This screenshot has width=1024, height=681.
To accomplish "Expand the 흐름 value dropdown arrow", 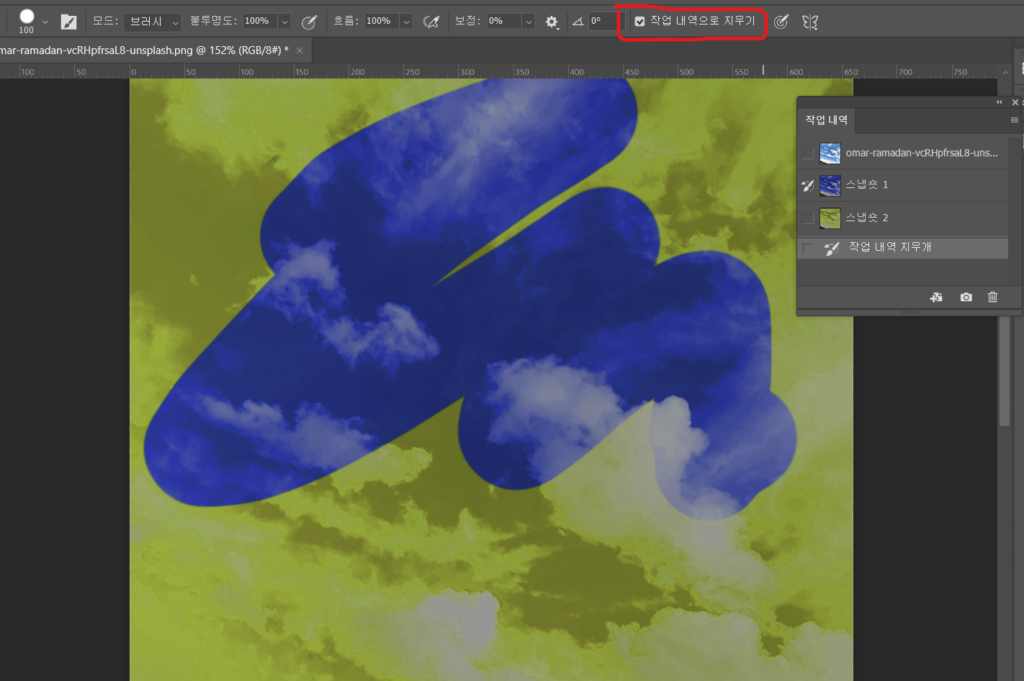I will click(405, 21).
